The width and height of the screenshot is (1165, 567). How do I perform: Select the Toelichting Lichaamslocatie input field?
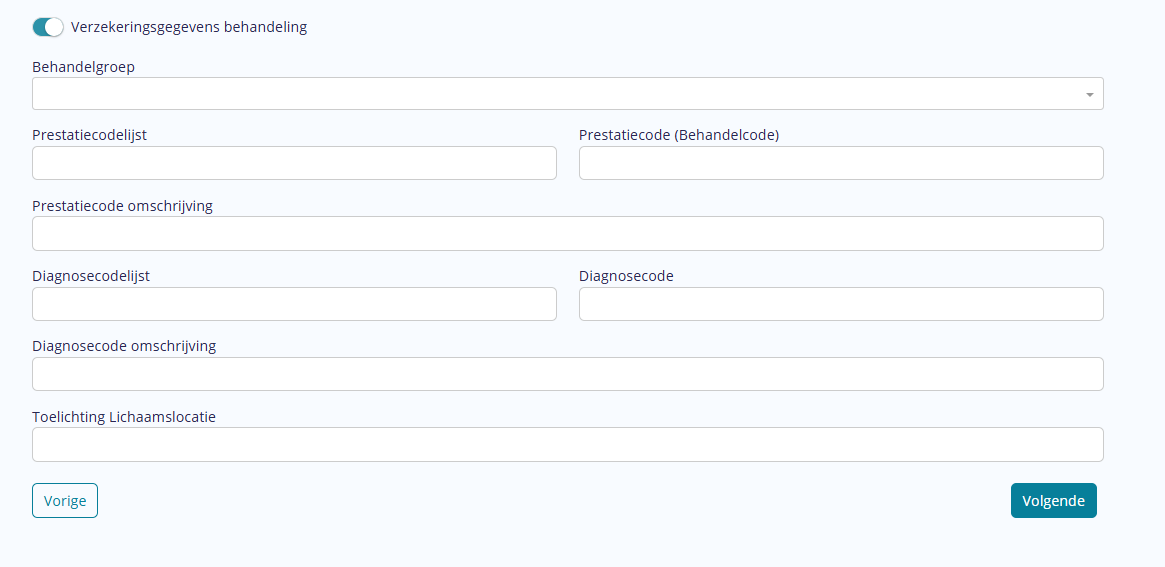(567, 445)
